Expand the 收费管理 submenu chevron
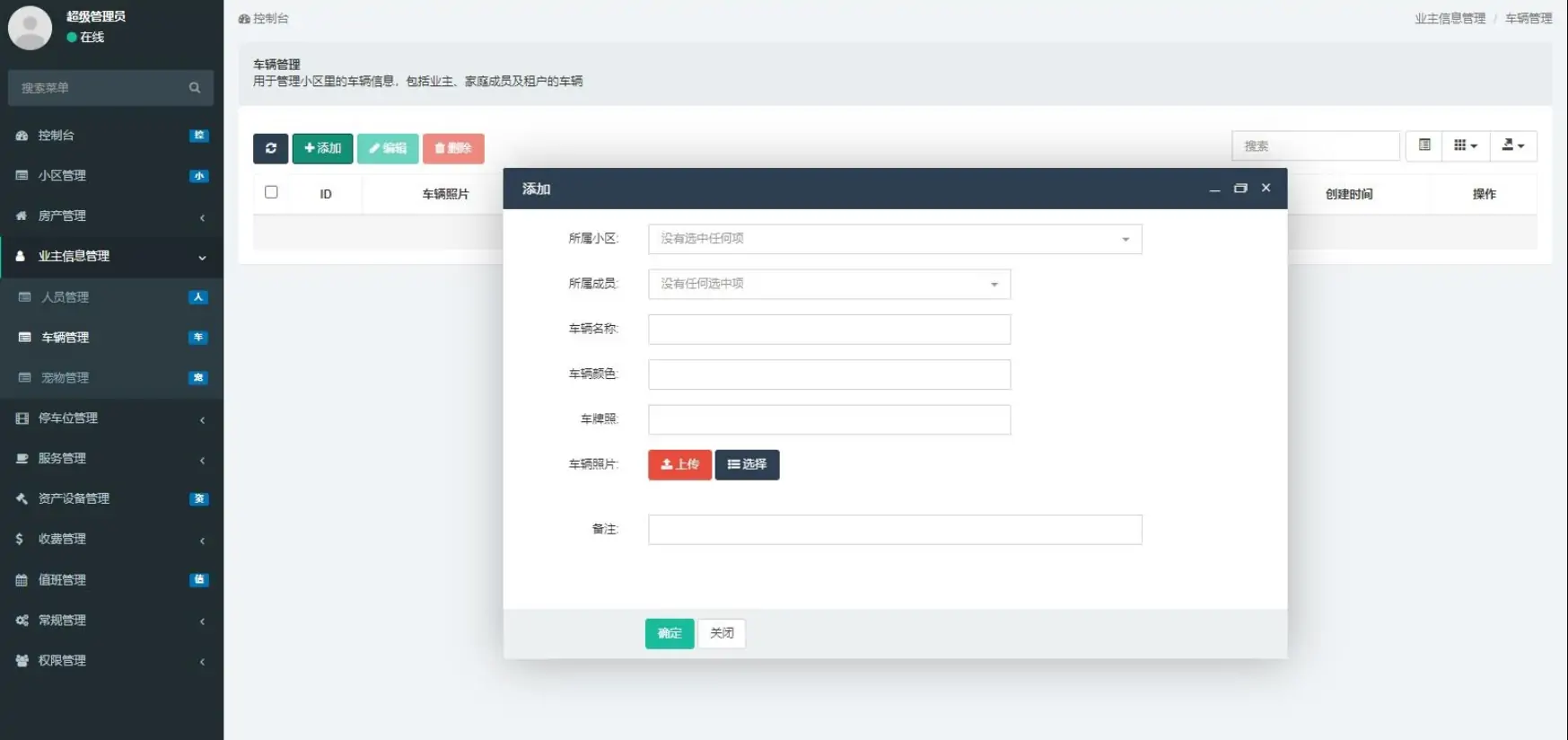 pyautogui.click(x=202, y=541)
